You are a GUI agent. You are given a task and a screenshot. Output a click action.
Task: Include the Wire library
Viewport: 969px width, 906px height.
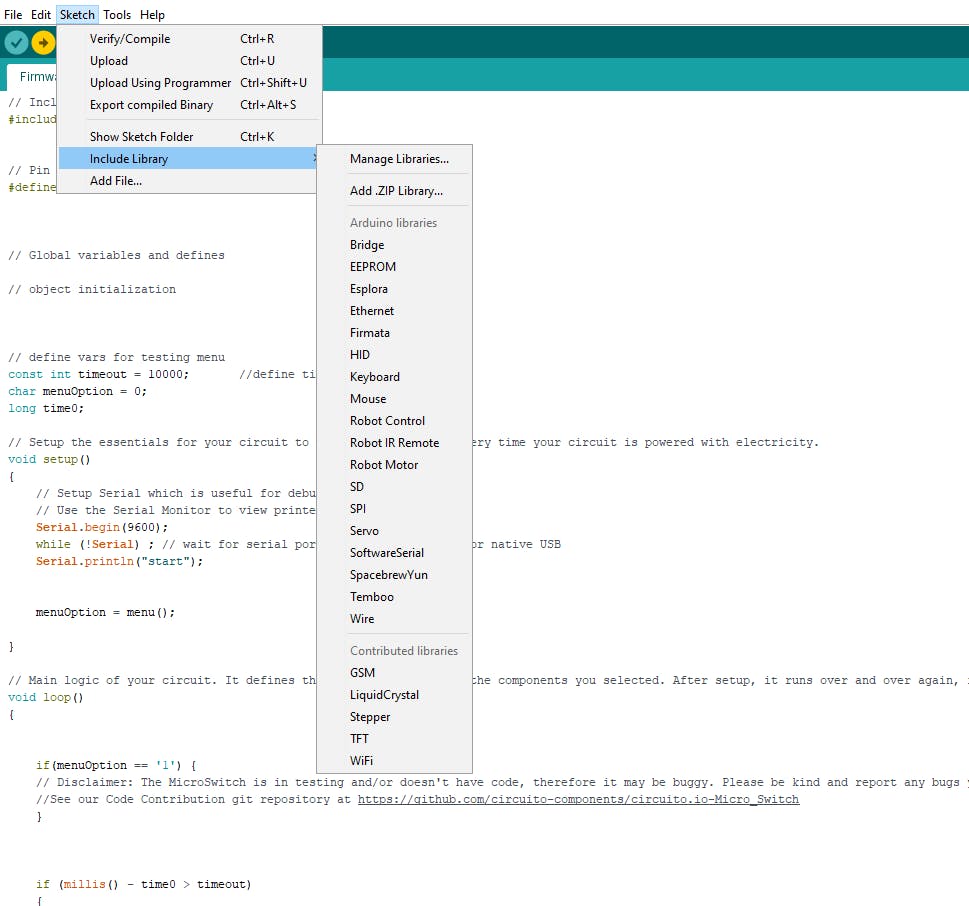click(362, 619)
